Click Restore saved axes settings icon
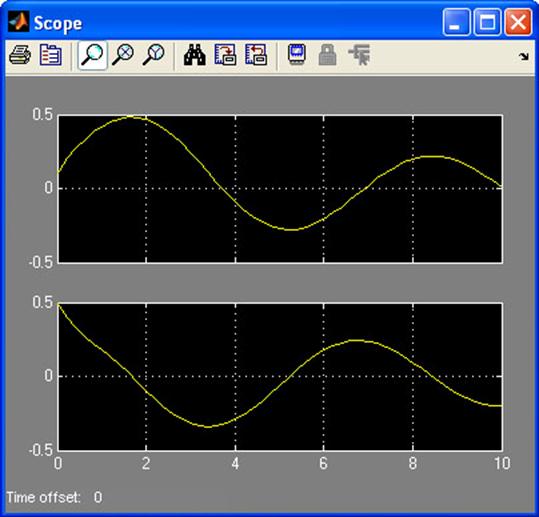This screenshot has height=517, width=539. coord(256,55)
